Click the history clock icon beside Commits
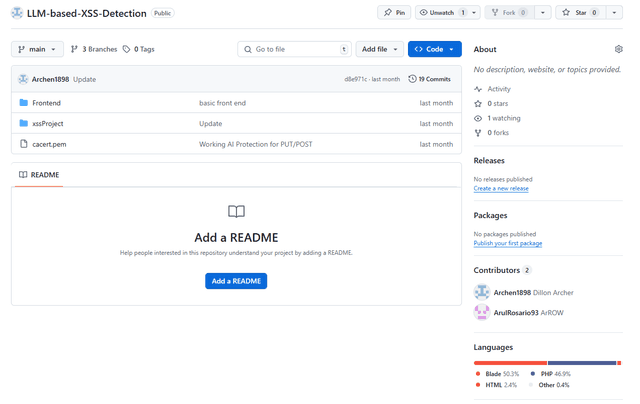640x404 pixels. tap(412, 79)
